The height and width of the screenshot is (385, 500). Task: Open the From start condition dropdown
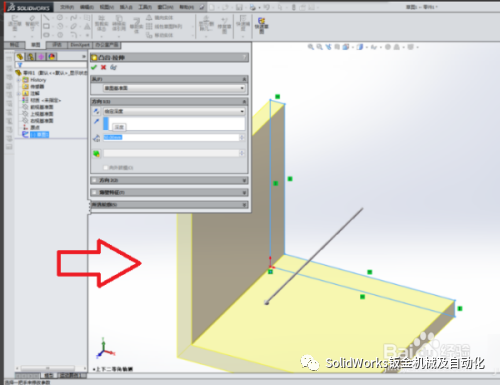(174, 88)
